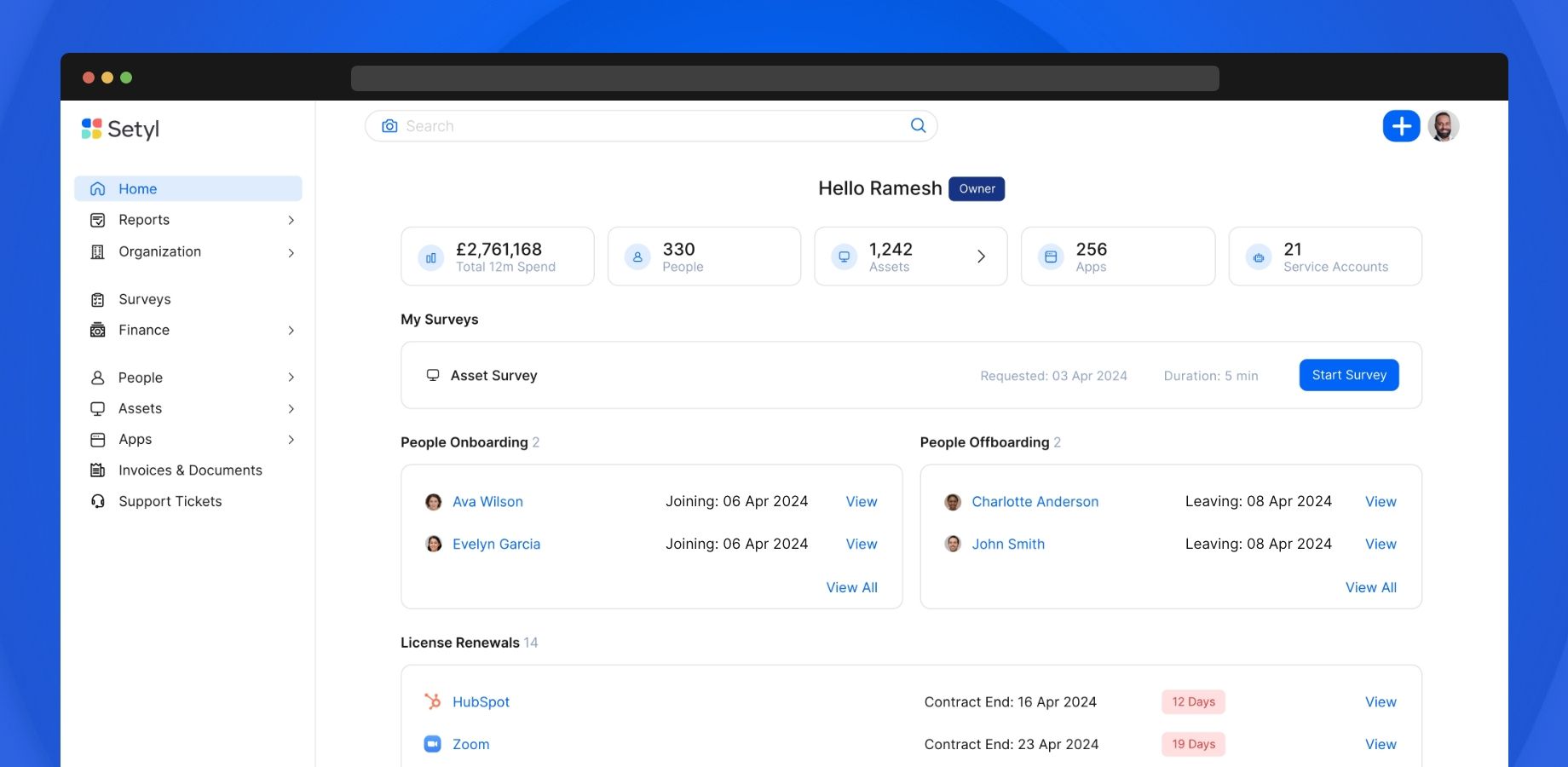Click the Owner role badge
1568x767 pixels.
click(x=977, y=189)
